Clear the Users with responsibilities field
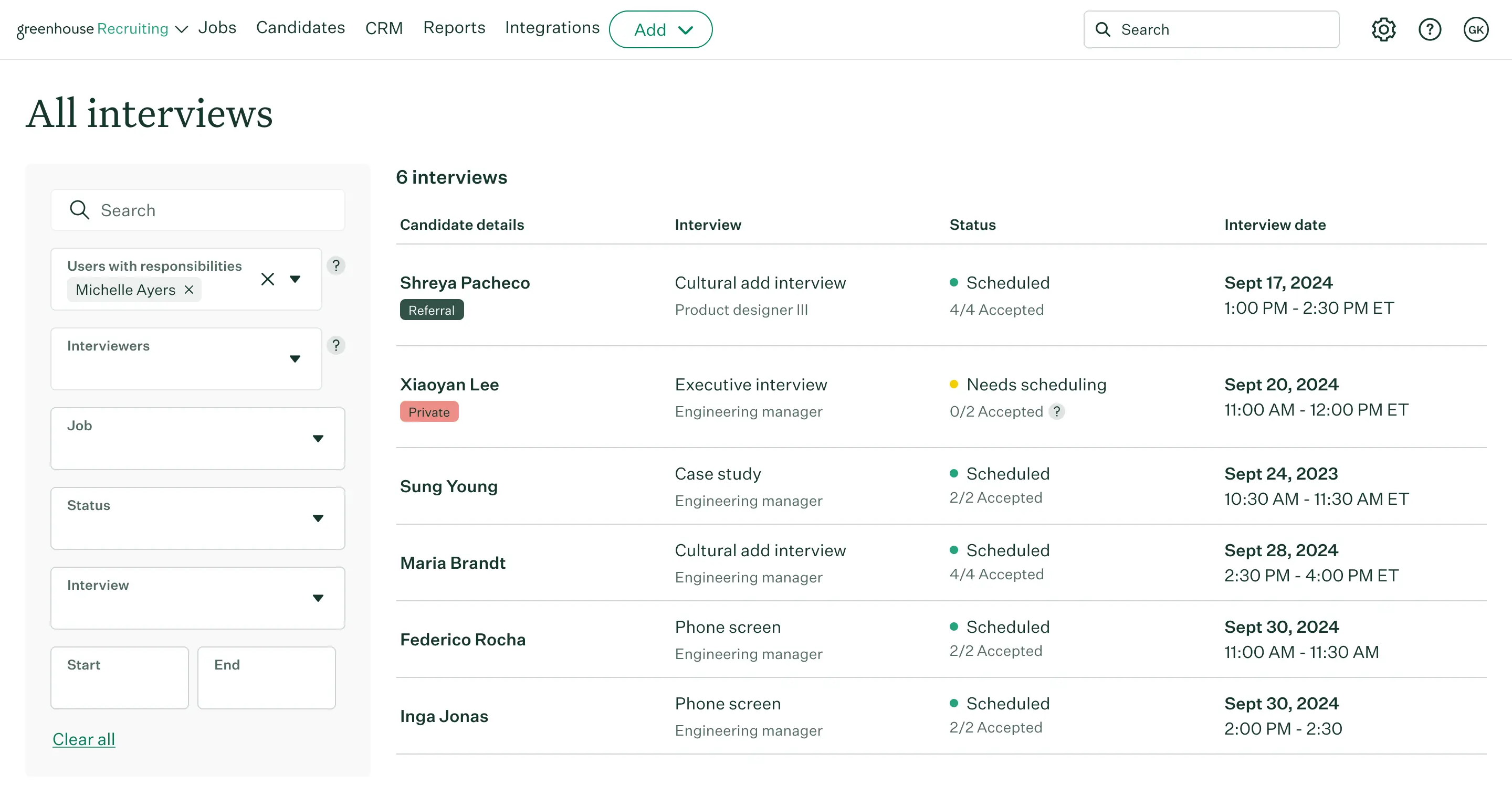 268,279
